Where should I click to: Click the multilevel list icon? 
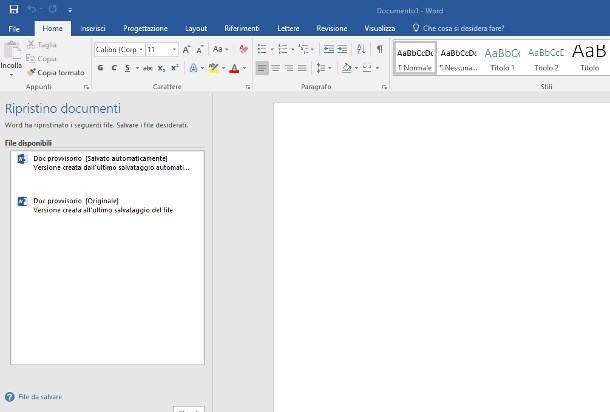[303, 49]
